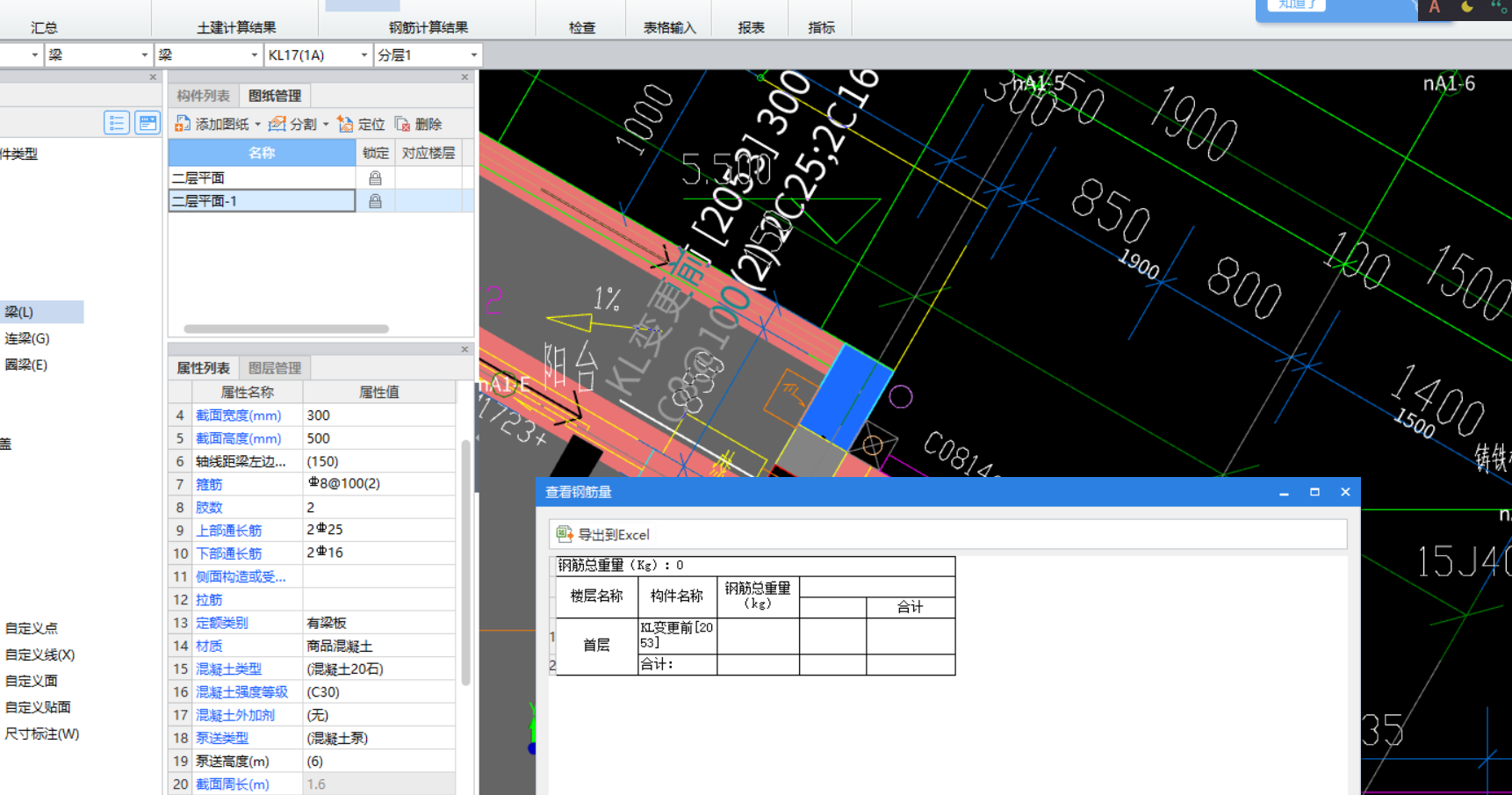Switch to the 图层管理 tab
Viewport: 1512px width, 795px height.
[x=275, y=368]
